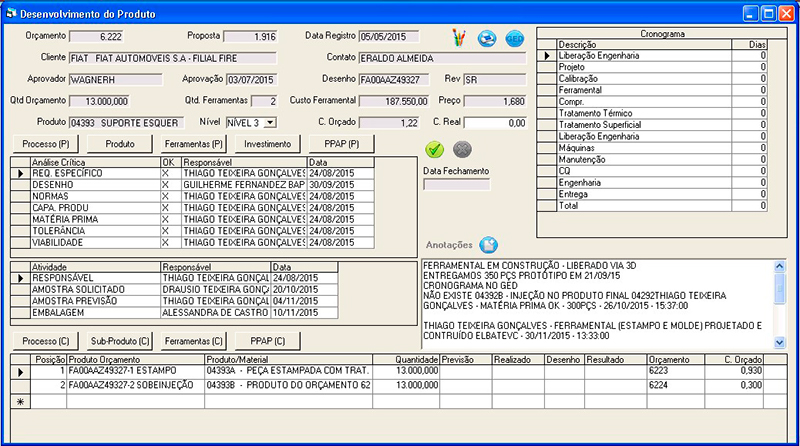This screenshot has height=446, width=800.
Task: Click the Rev field SR
Action: tap(495, 80)
